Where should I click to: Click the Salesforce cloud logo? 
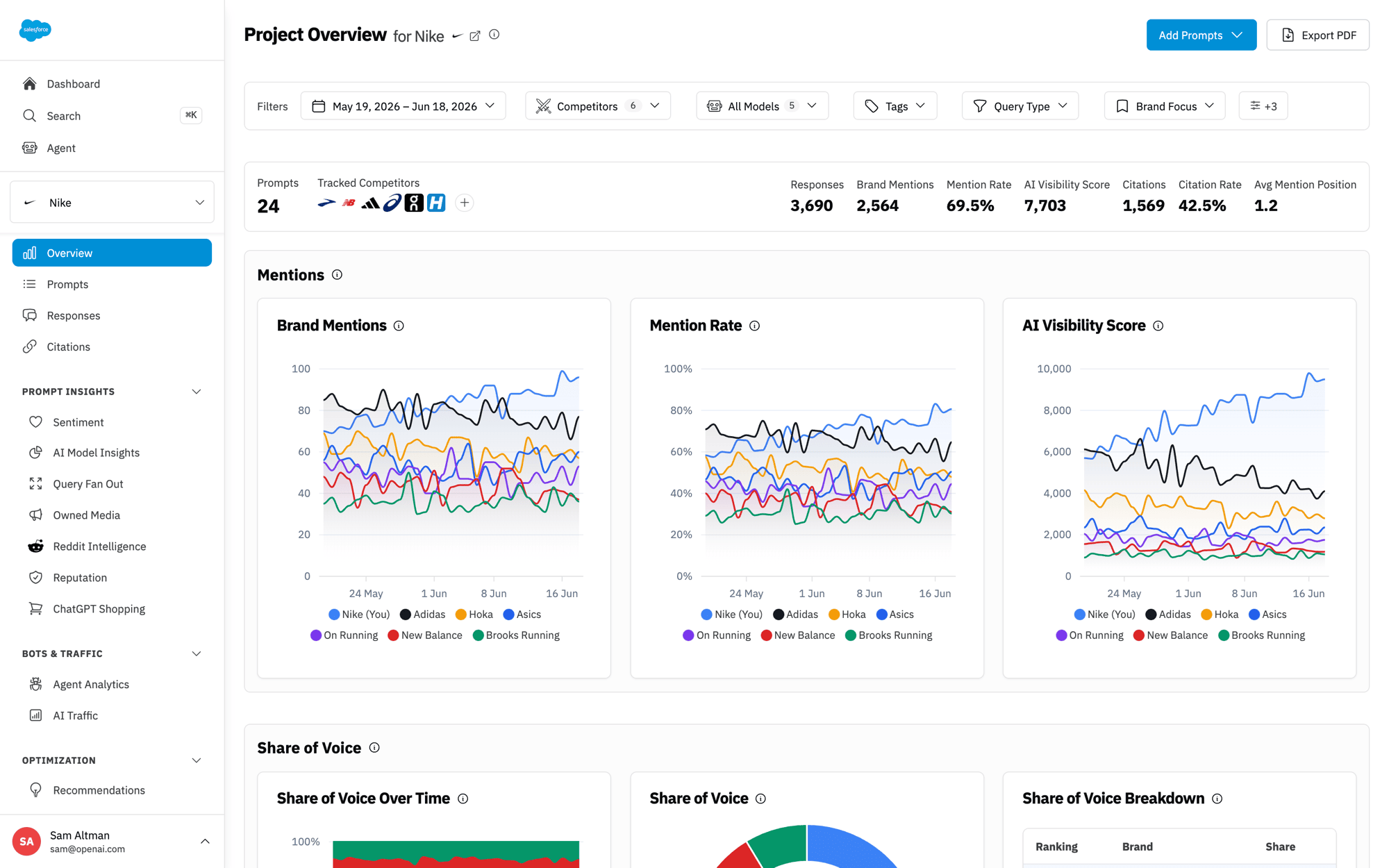[35, 30]
